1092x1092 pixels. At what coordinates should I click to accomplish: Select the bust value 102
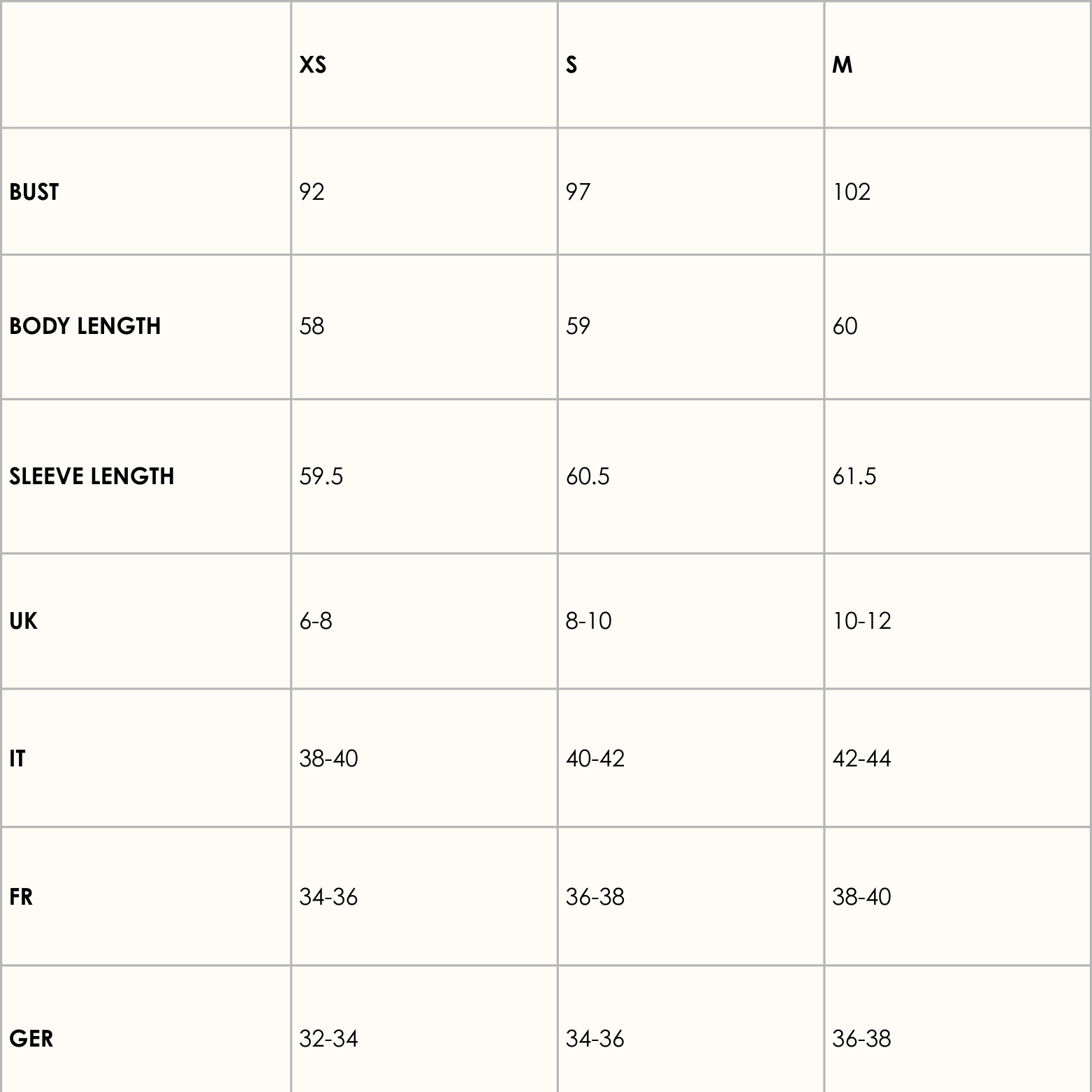point(851,192)
